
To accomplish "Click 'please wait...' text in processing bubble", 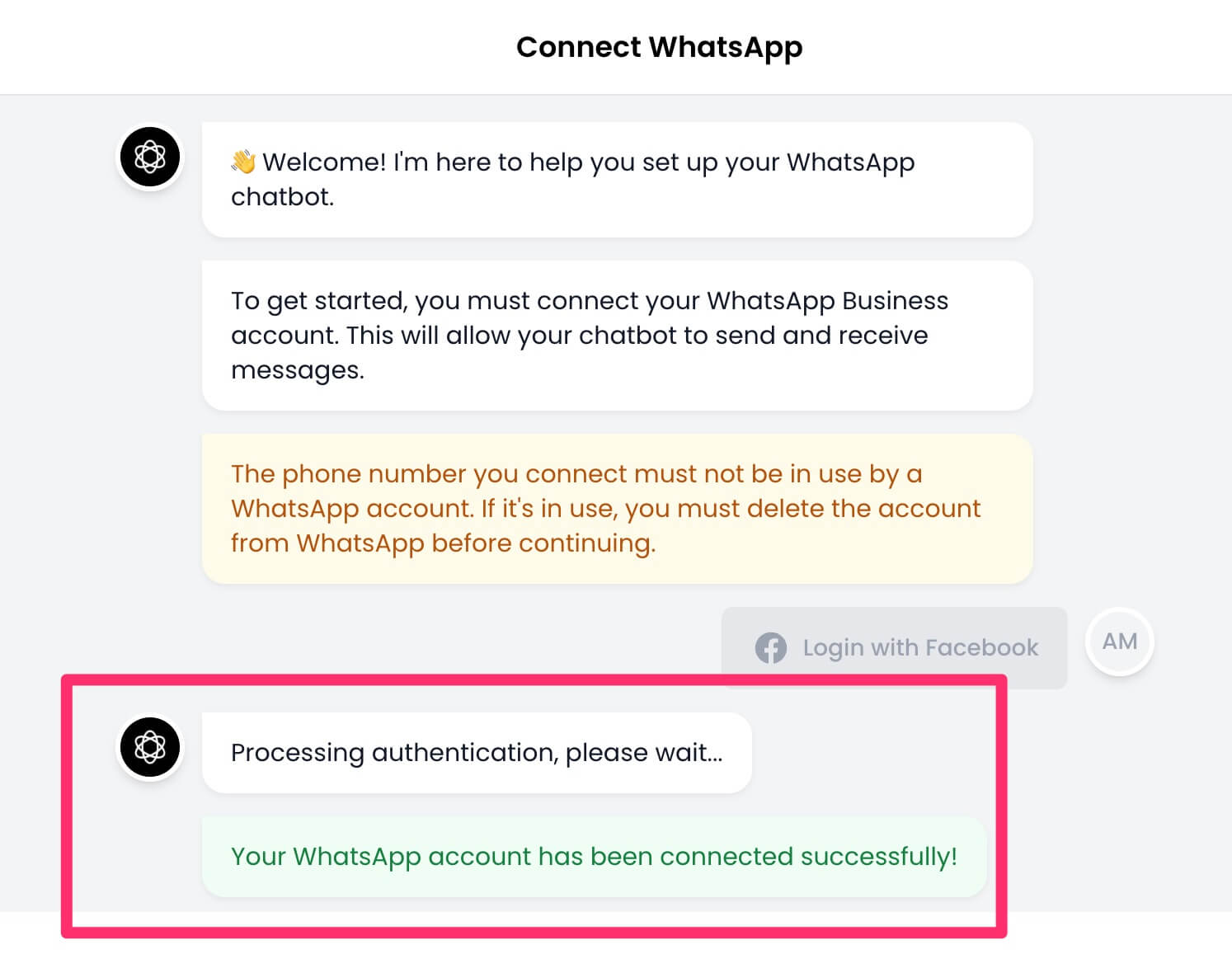I will pyautogui.click(x=644, y=753).
